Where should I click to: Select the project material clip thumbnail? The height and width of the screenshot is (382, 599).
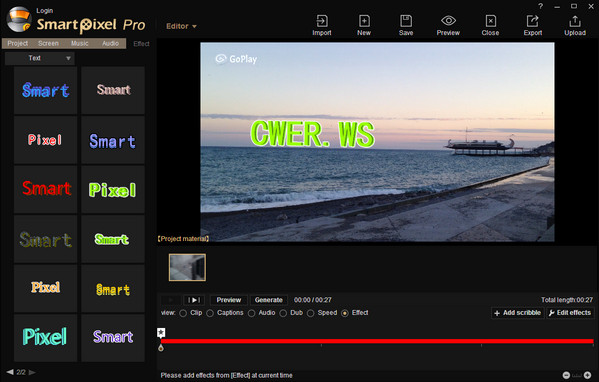(x=187, y=267)
